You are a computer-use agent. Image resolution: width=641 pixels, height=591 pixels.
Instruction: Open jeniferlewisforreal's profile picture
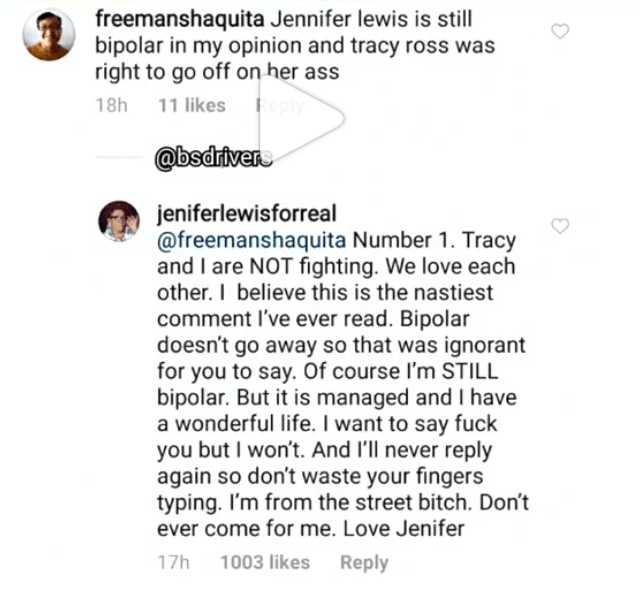click(x=119, y=220)
